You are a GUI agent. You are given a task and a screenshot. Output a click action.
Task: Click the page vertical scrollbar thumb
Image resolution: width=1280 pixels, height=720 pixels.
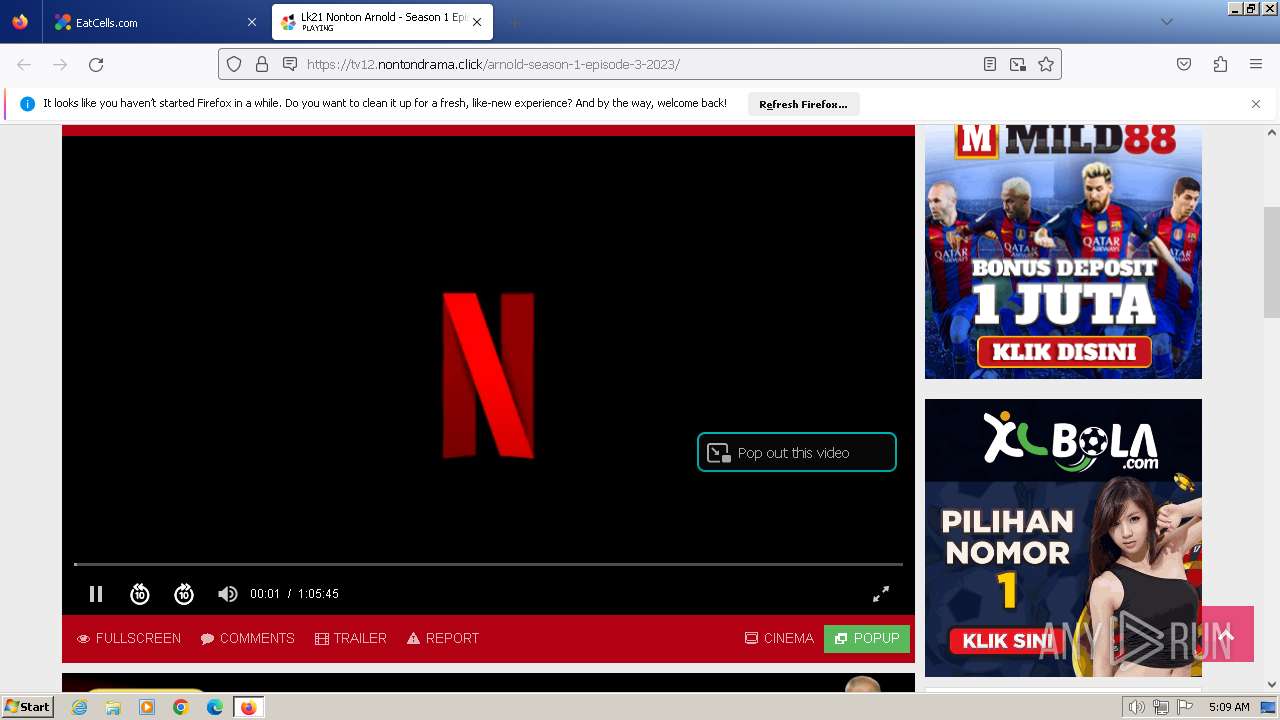click(1272, 262)
